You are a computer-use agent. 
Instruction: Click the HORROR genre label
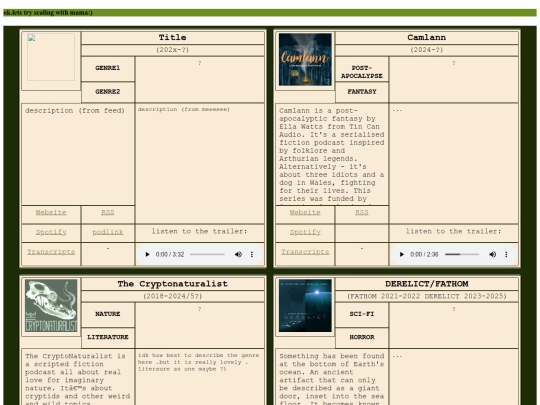tap(362, 337)
